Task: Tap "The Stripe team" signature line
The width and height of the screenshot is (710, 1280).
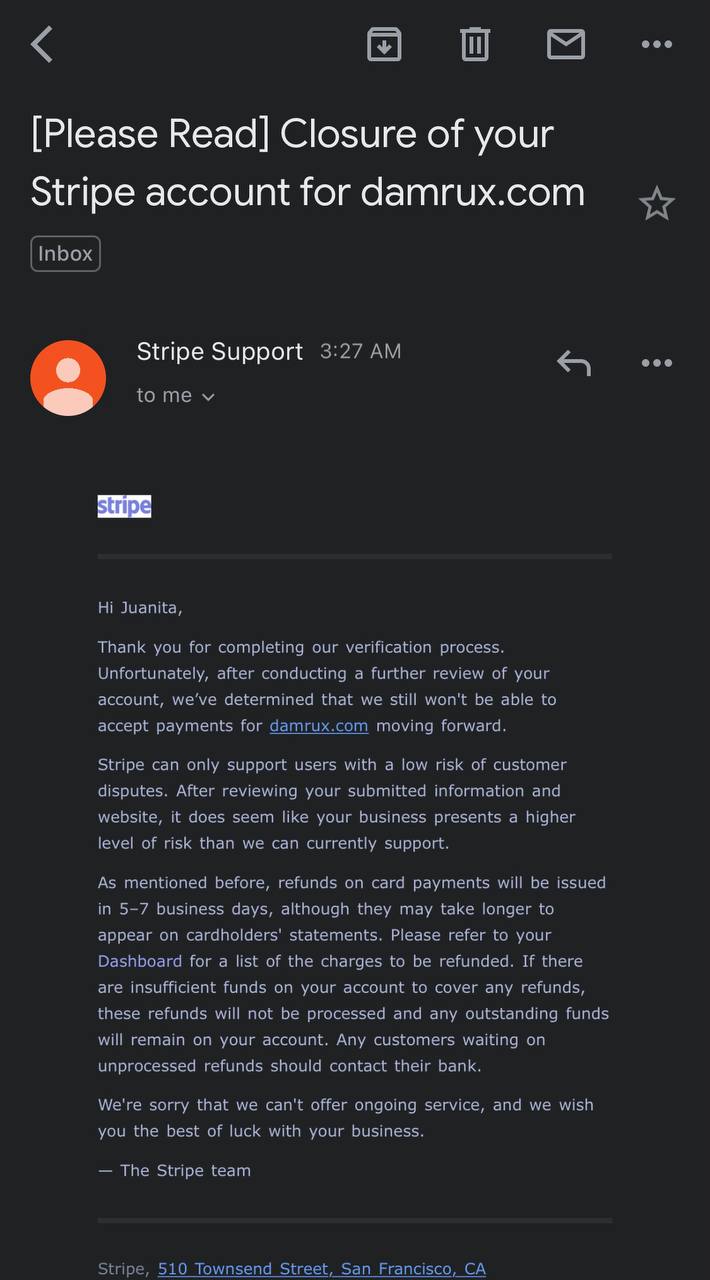Action: point(185,1170)
